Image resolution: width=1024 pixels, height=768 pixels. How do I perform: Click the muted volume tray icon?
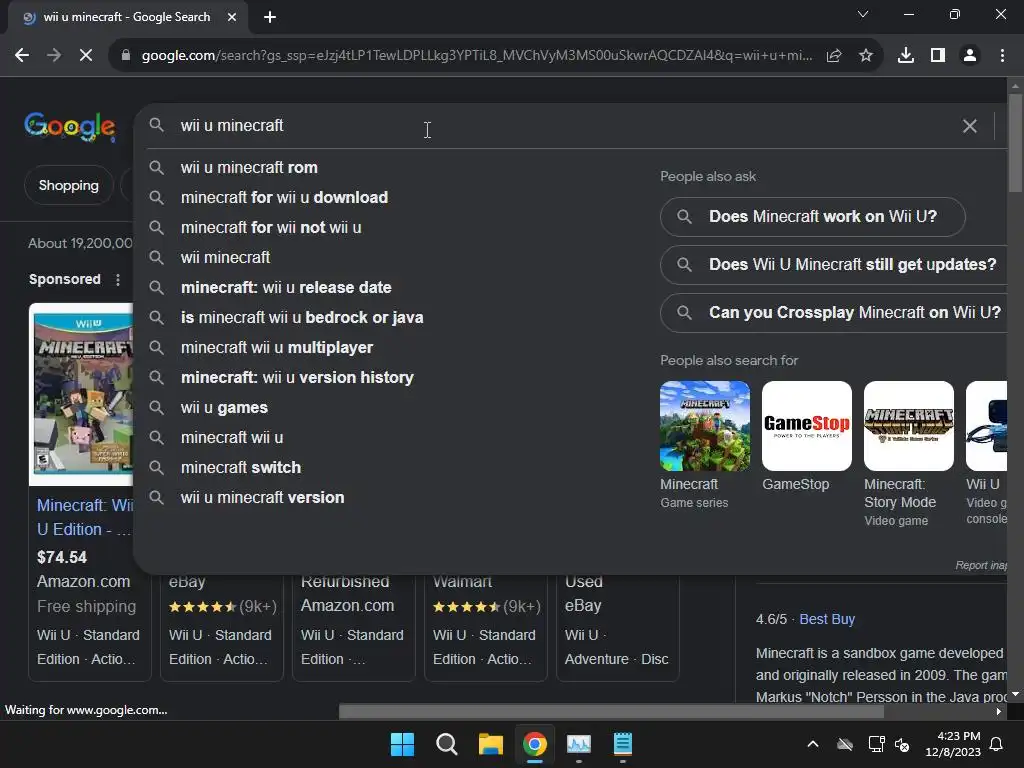coord(902,744)
